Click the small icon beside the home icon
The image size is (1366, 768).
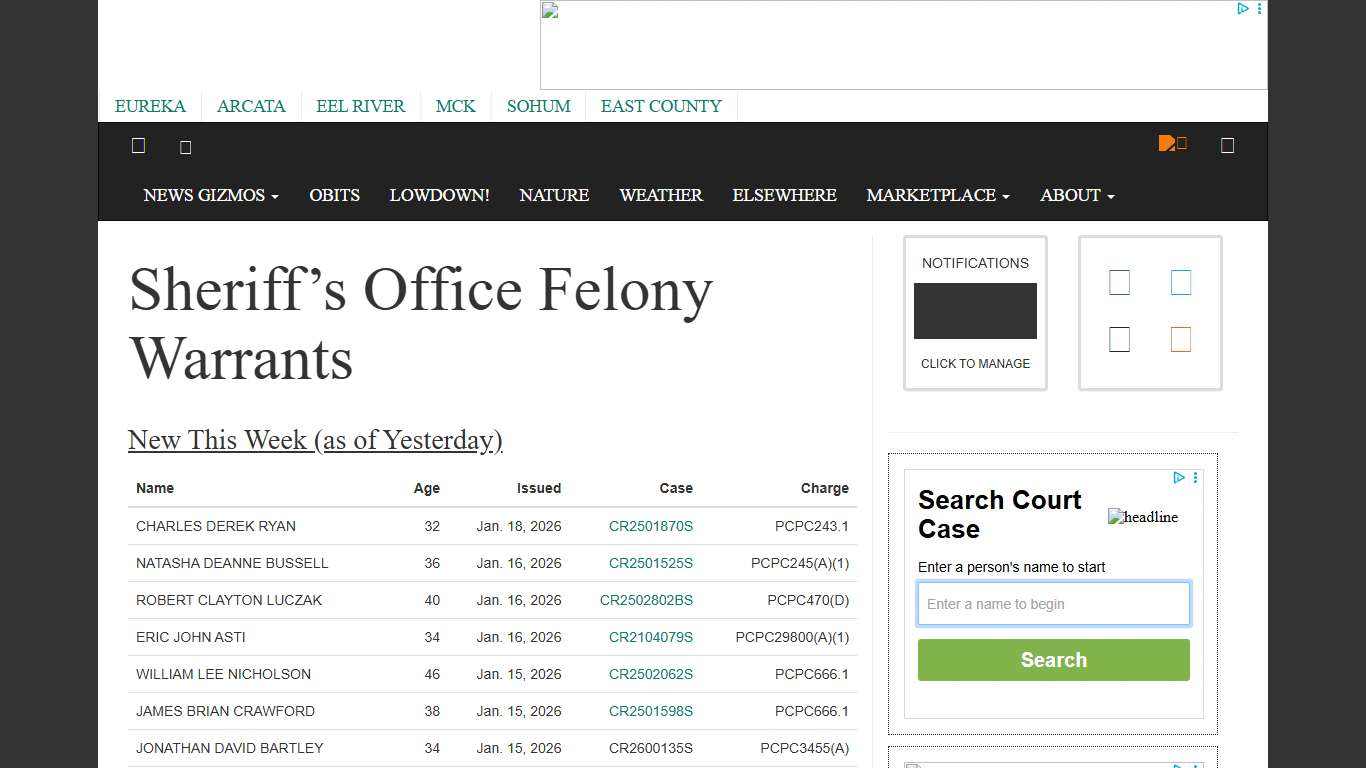pyautogui.click(x=186, y=147)
